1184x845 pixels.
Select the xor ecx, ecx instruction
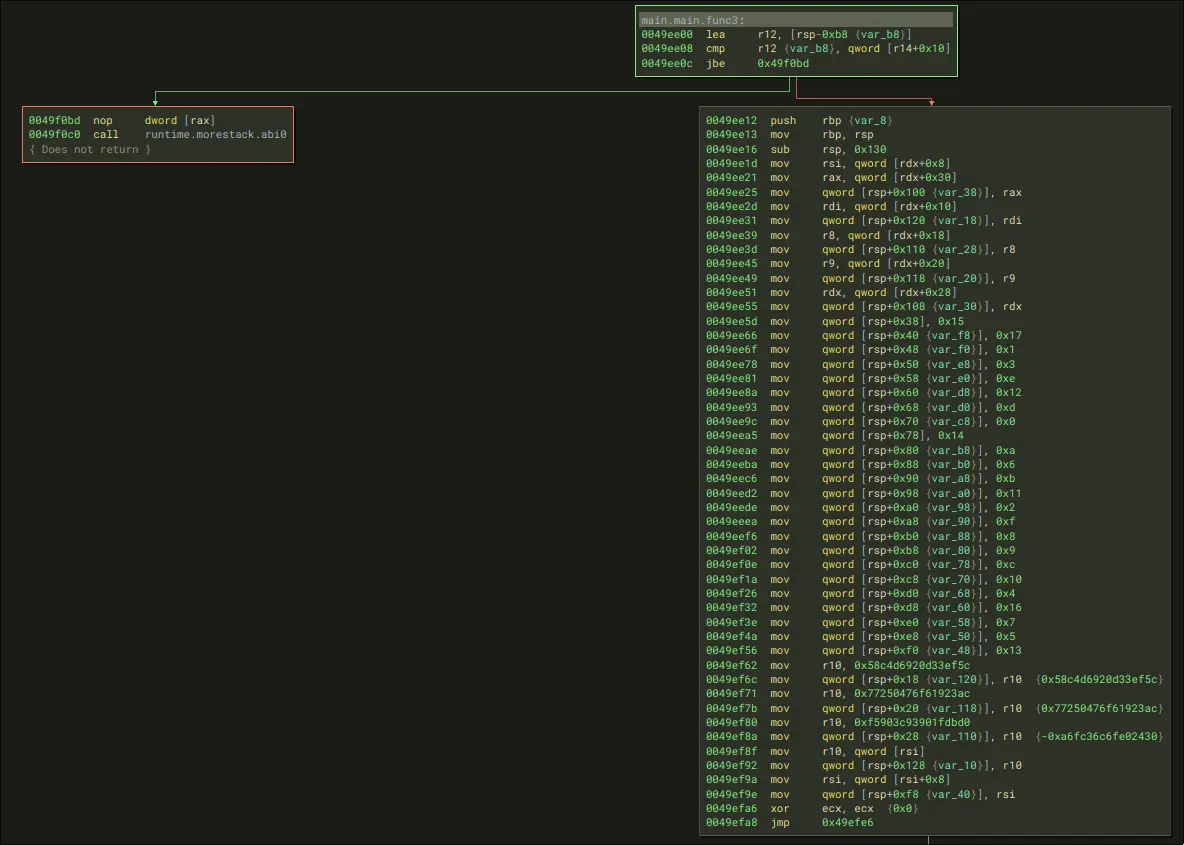[x=780, y=809]
